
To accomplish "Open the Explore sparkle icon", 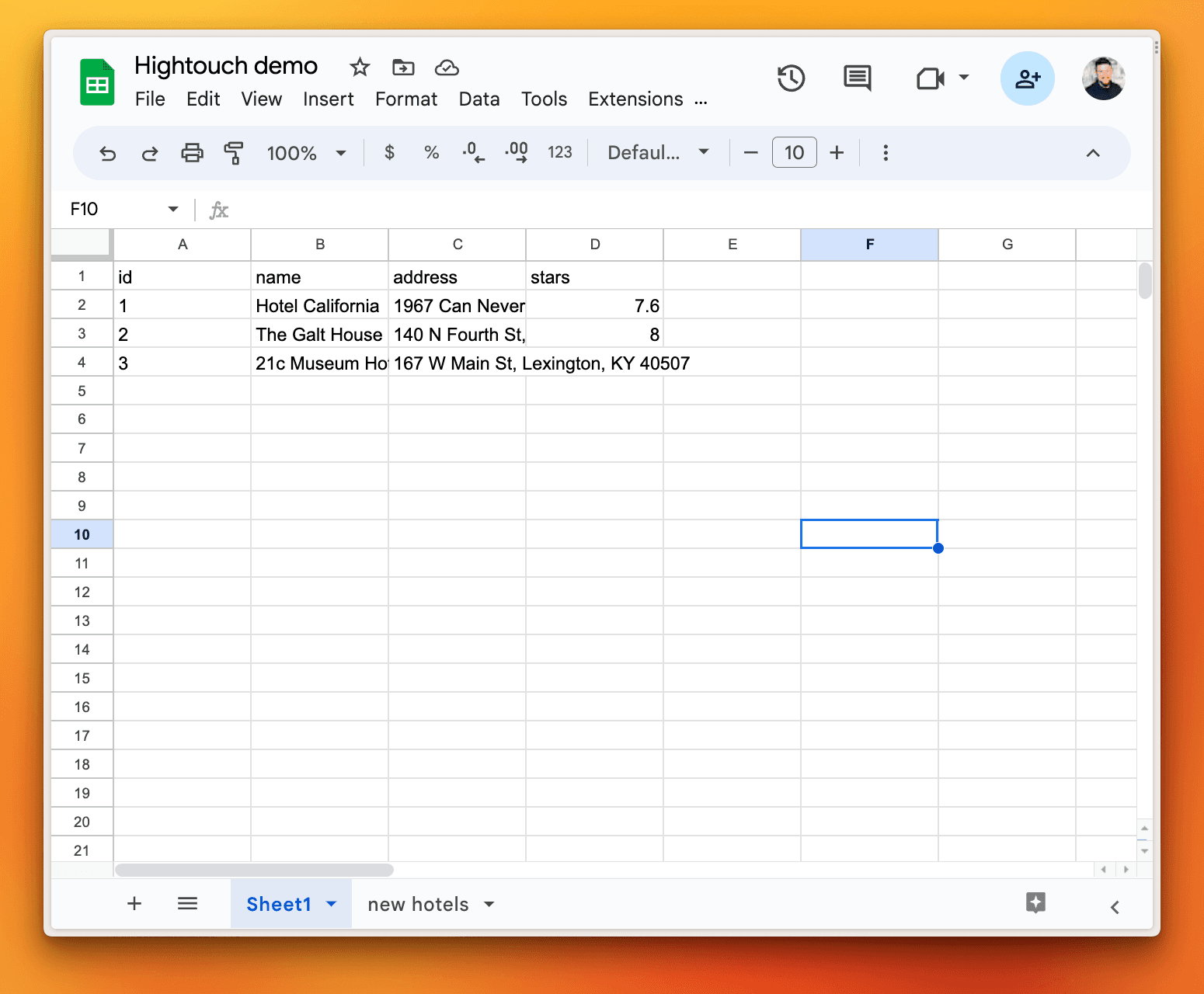I will pyautogui.click(x=1035, y=902).
